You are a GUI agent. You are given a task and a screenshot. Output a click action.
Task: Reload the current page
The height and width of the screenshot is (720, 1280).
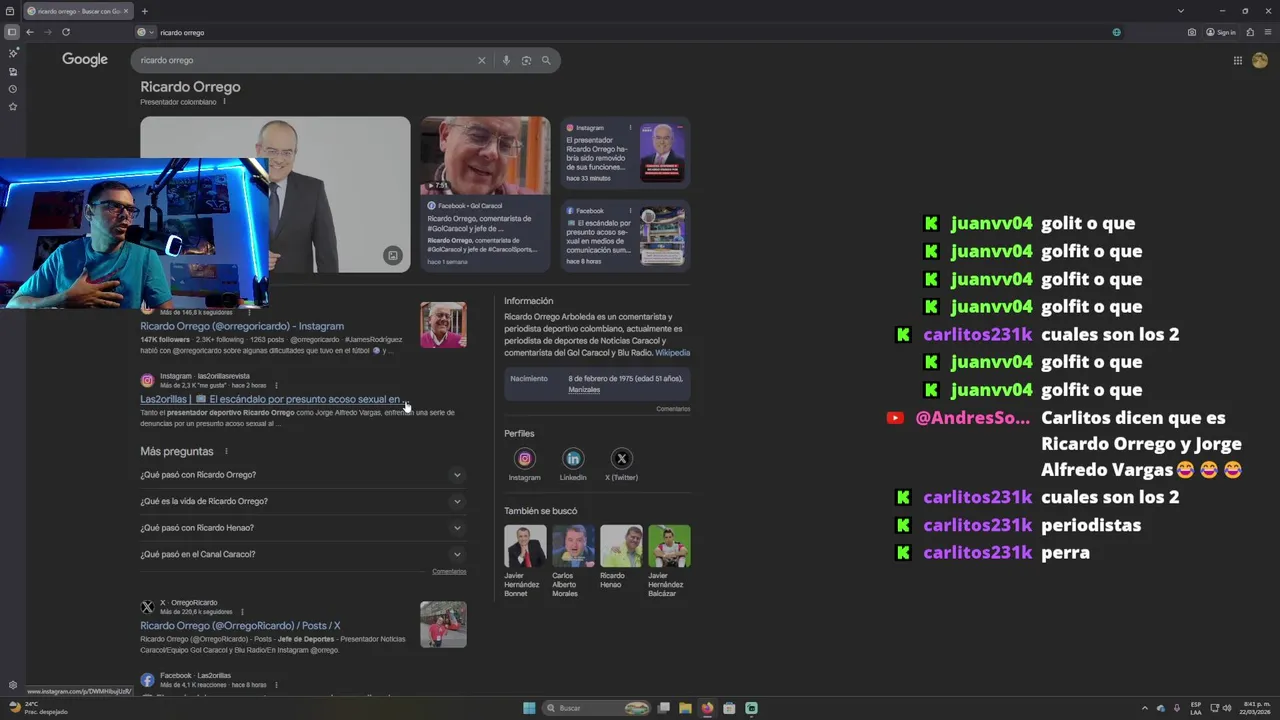point(66,32)
